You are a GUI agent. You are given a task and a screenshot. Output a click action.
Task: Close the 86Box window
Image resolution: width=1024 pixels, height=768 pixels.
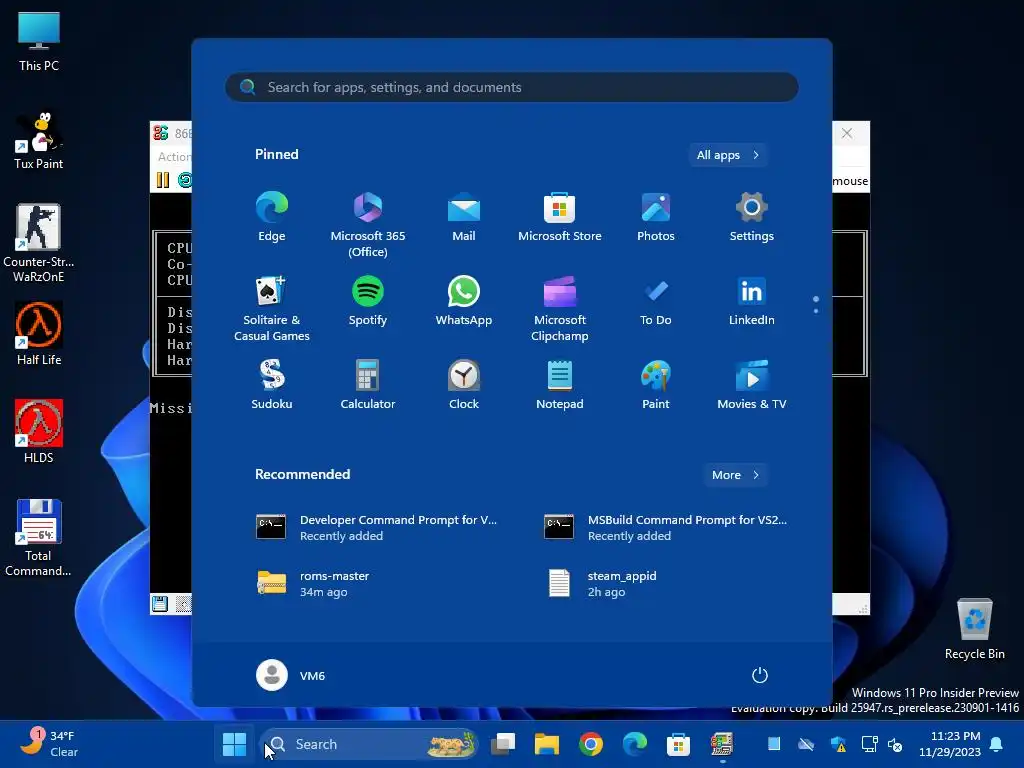coord(847,133)
